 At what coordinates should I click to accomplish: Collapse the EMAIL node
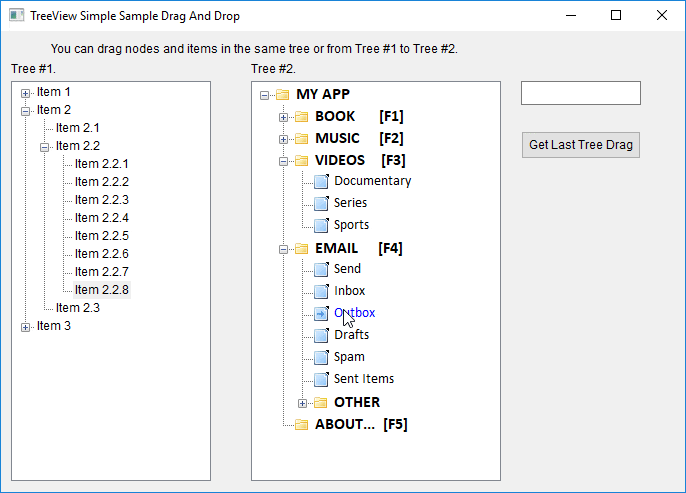pos(284,249)
